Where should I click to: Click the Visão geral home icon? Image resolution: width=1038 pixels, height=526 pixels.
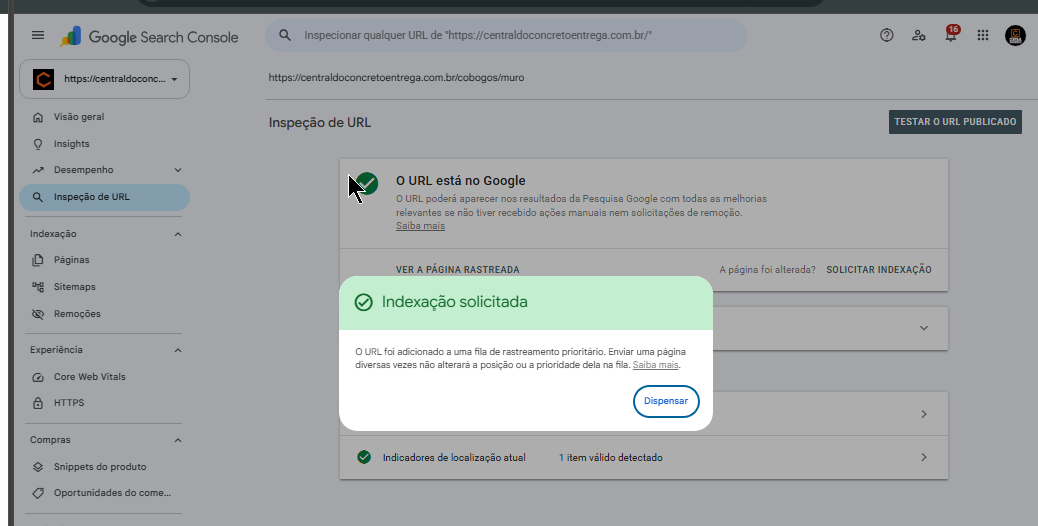point(38,117)
